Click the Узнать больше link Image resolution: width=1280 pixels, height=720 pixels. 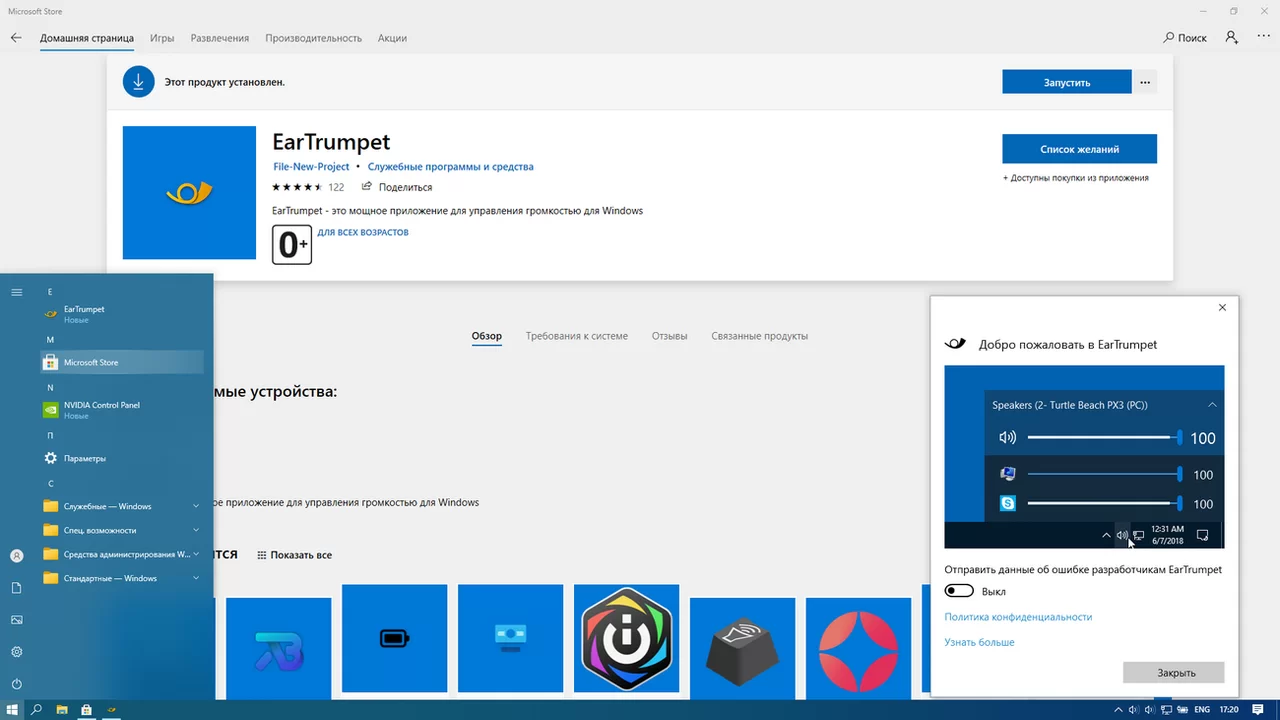pyautogui.click(x=980, y=642)
